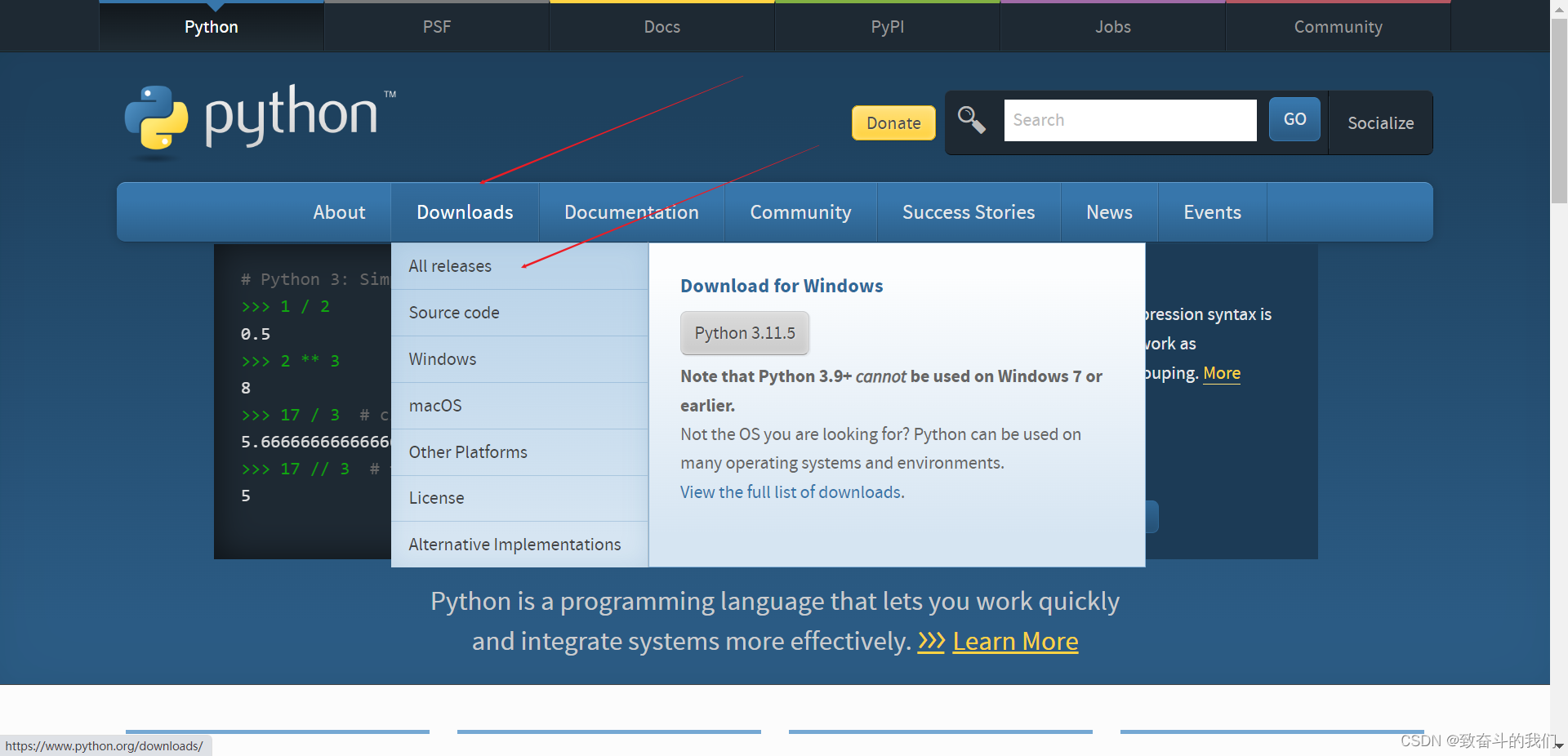Open License in Downloads menu

pos(519,498)
